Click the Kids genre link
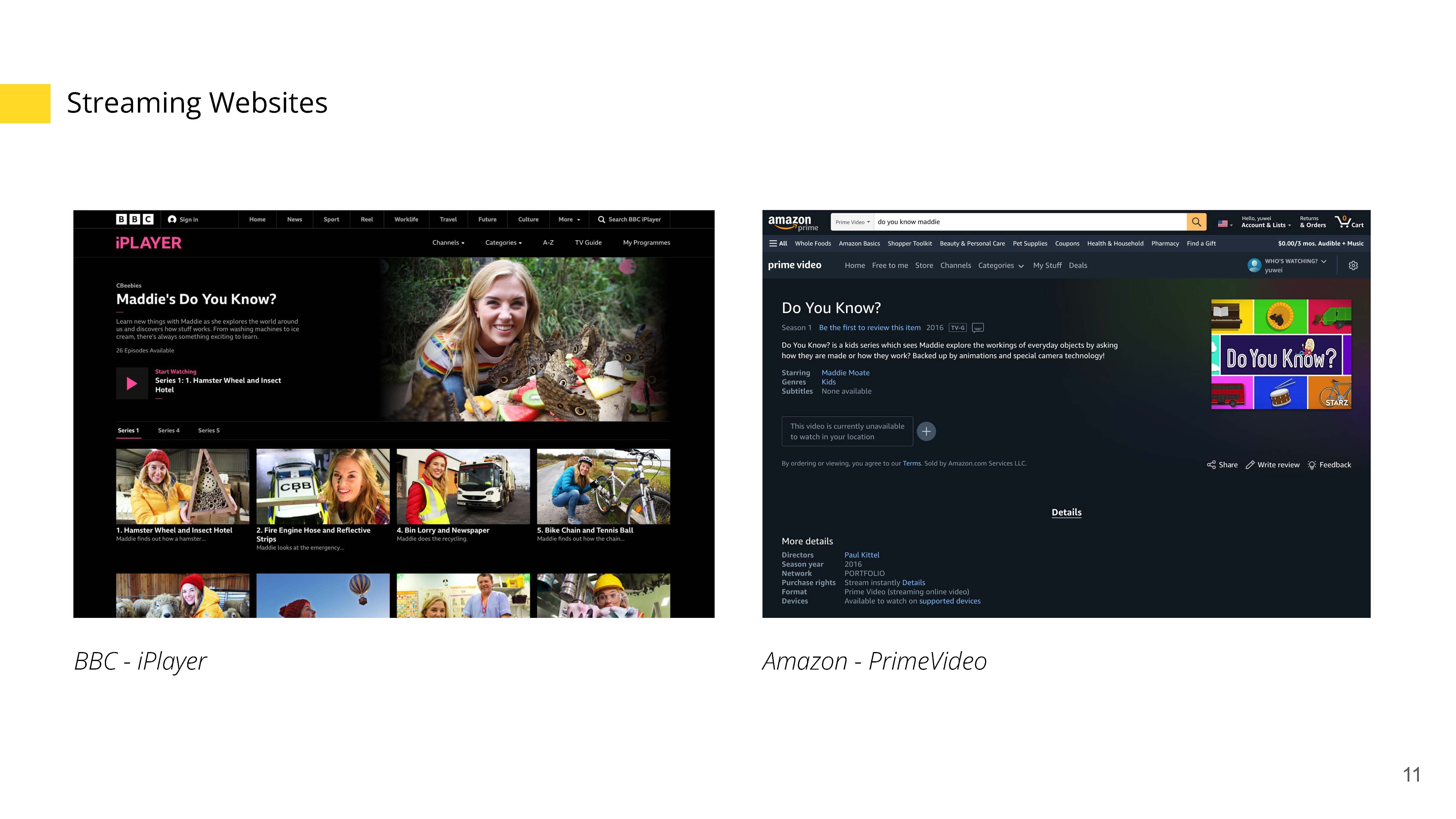The width and height of the screenshot is (1456, 819). (828, 382)
